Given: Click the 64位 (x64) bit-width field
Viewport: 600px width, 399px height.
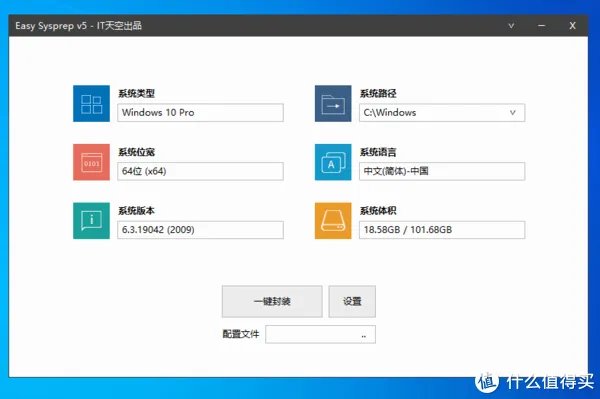Looking at the screenshot, I should click(201, 171).
